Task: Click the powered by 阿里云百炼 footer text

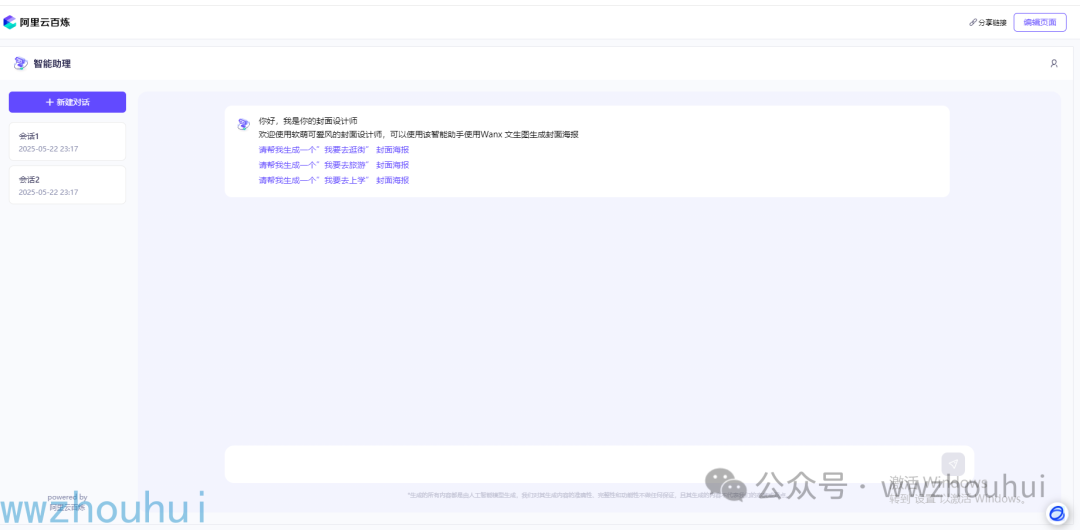Action: (x=68, y=502)
